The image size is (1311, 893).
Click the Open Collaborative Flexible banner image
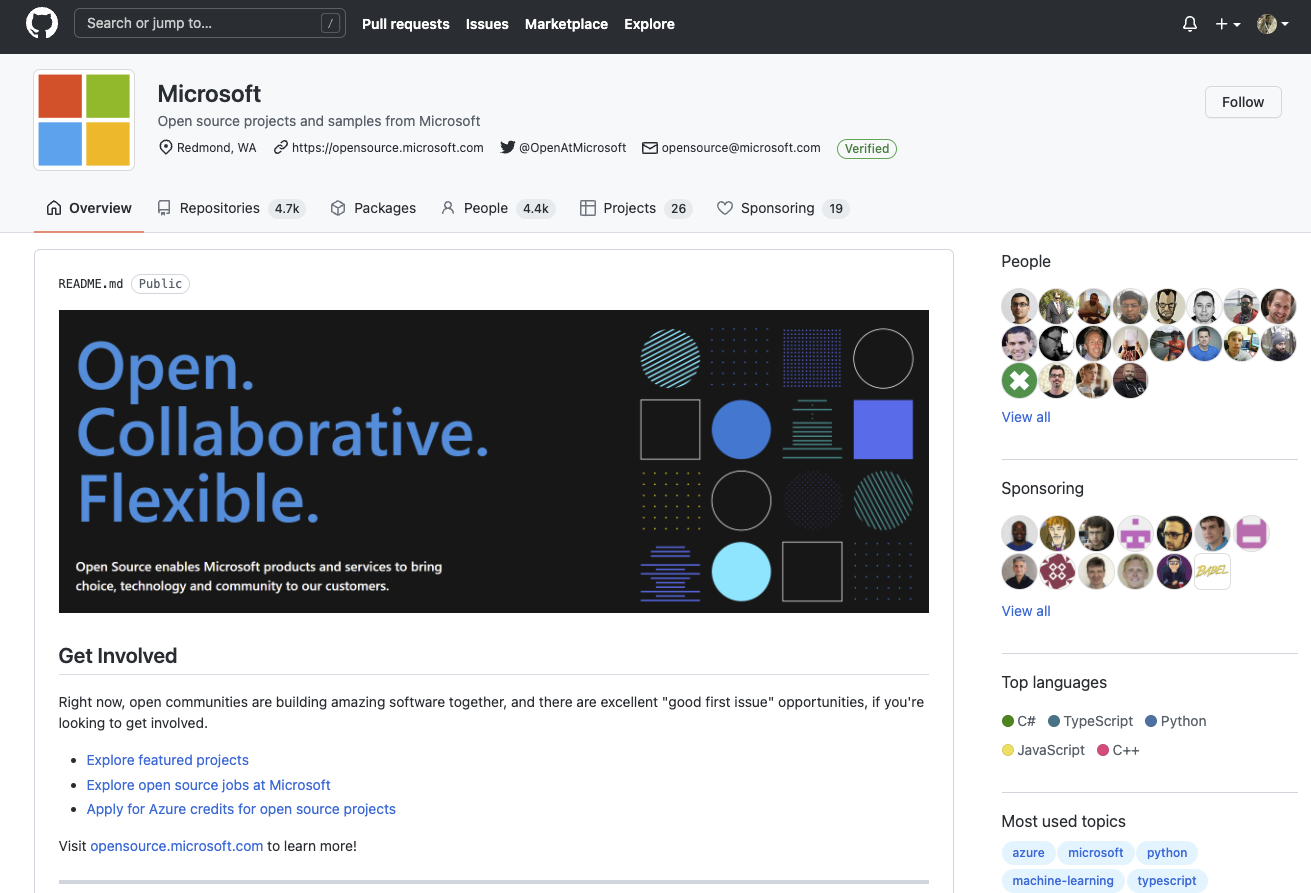[494, 461]
